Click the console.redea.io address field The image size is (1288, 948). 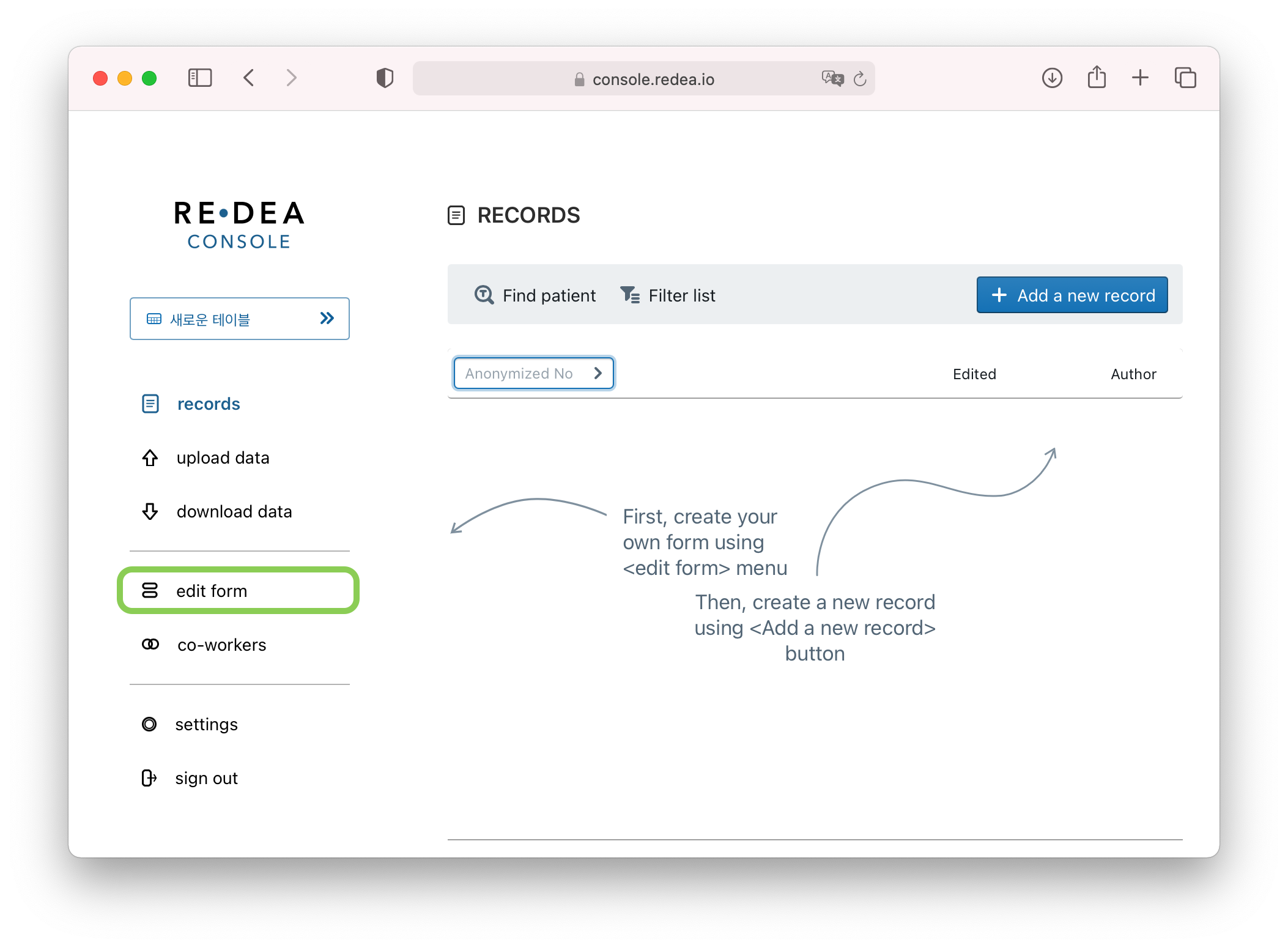pos(652,79)
